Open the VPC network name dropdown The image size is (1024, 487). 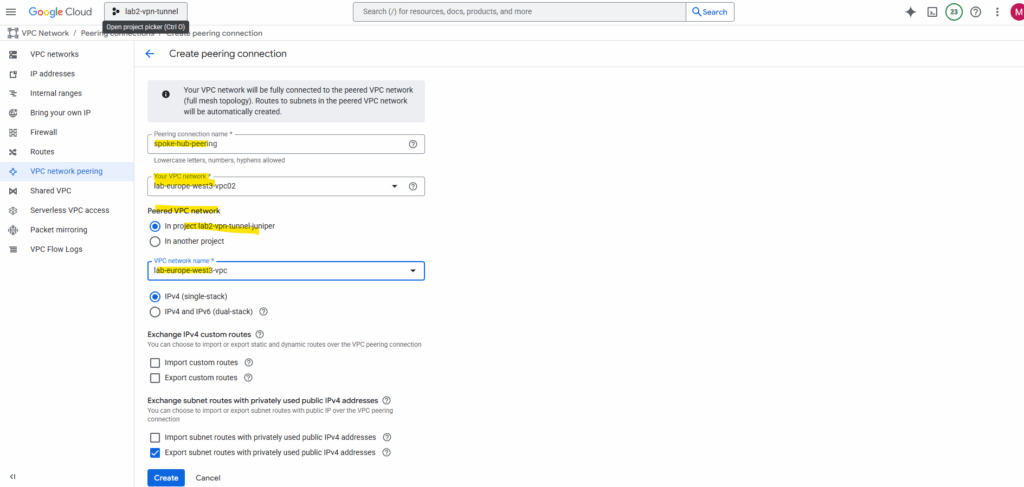[413, 271]
